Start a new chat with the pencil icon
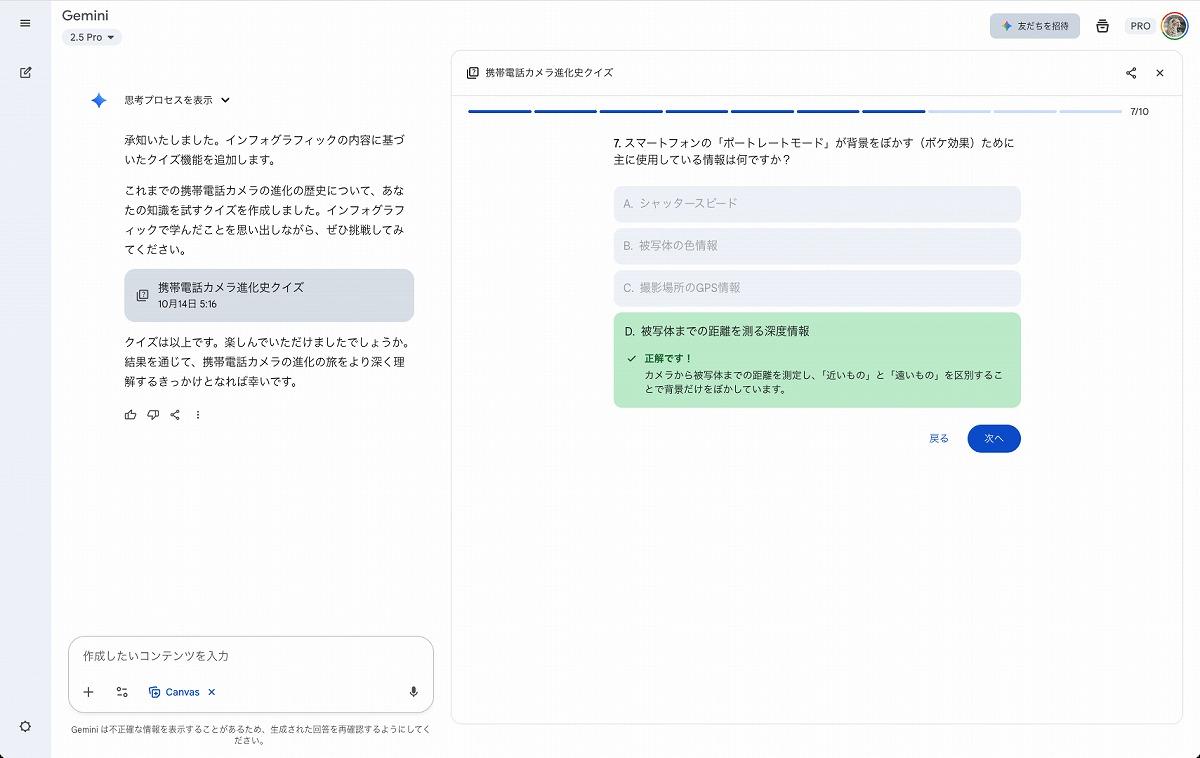This screenshot has width=1200, height=758. coord(24,72)
